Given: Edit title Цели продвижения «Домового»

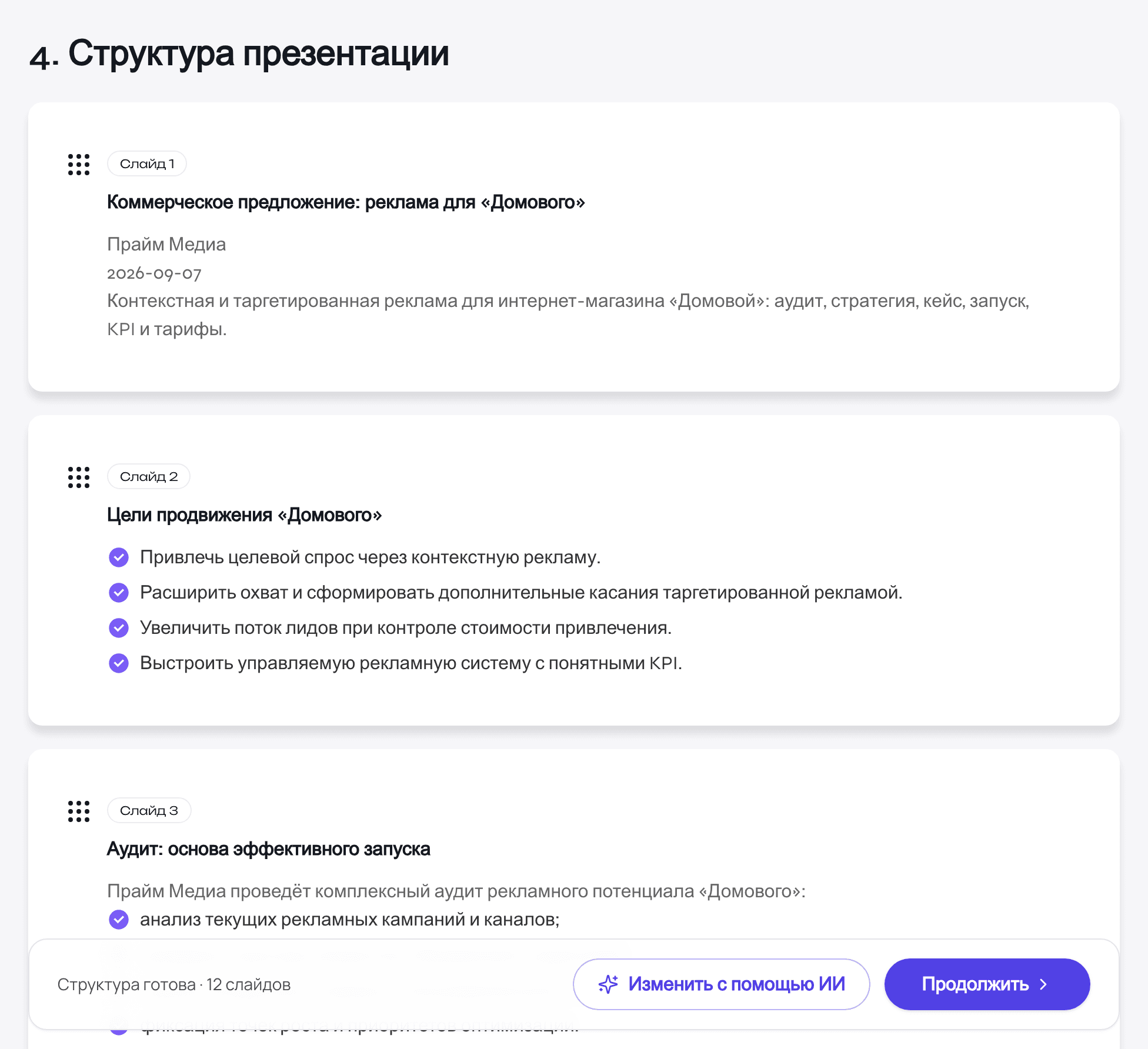Looking at the screenshot, I should [244, 515].
